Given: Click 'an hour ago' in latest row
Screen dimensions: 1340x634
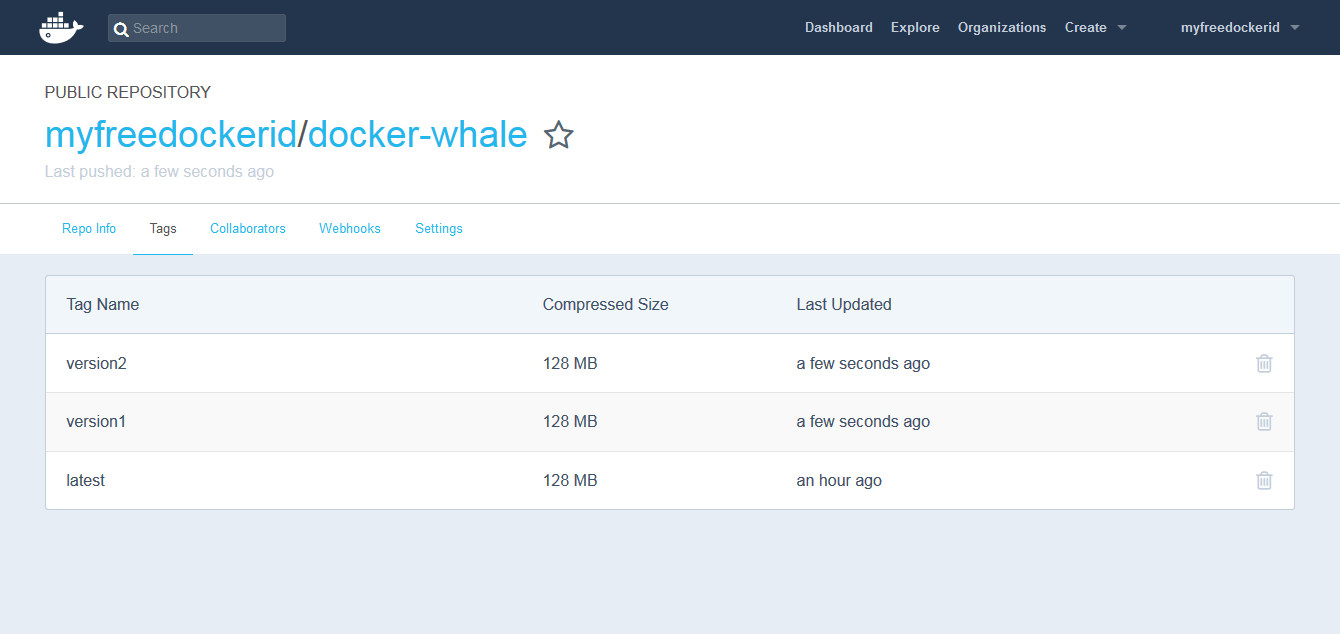Looking at the screenshot, I should [x=839, y=480].
